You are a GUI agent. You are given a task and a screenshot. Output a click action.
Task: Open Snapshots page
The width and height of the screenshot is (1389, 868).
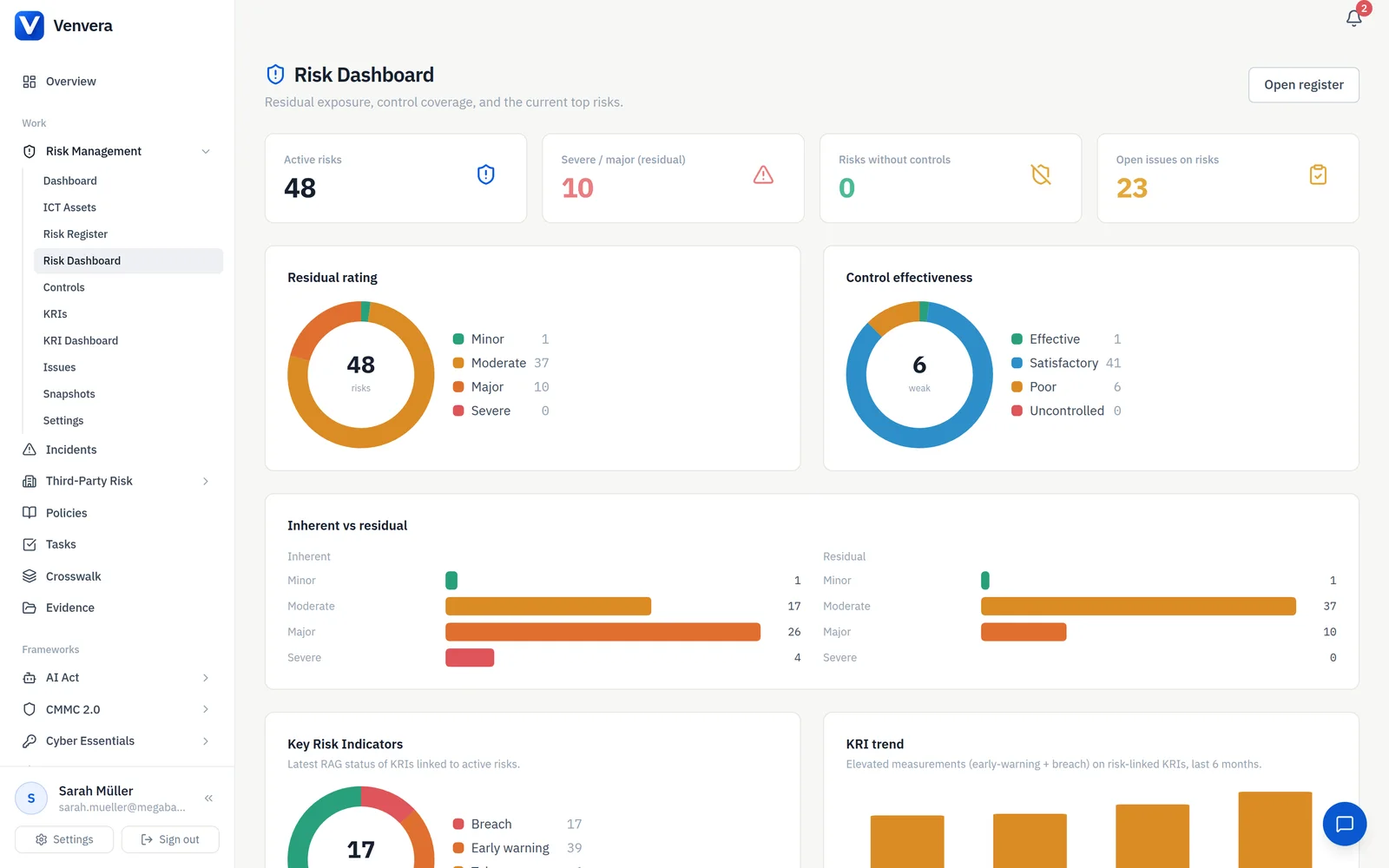tap(128, 394)
